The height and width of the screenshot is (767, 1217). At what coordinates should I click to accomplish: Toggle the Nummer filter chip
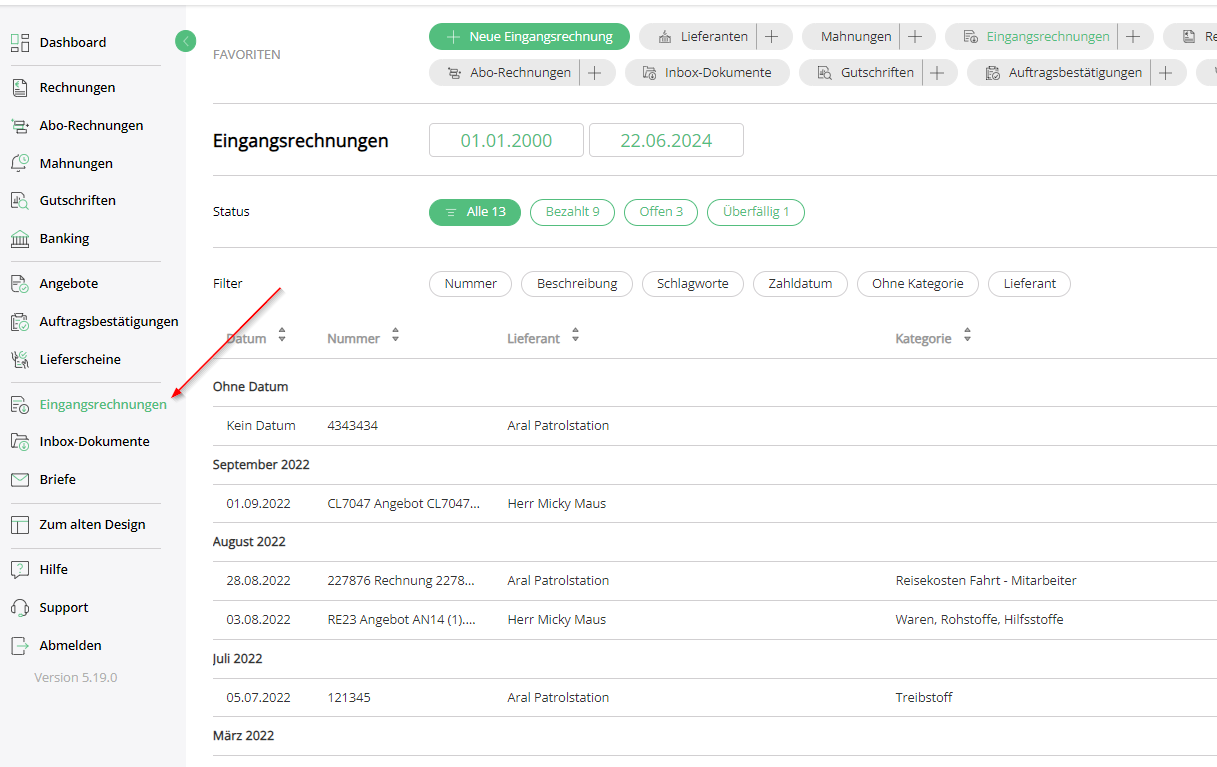(470, 284)
